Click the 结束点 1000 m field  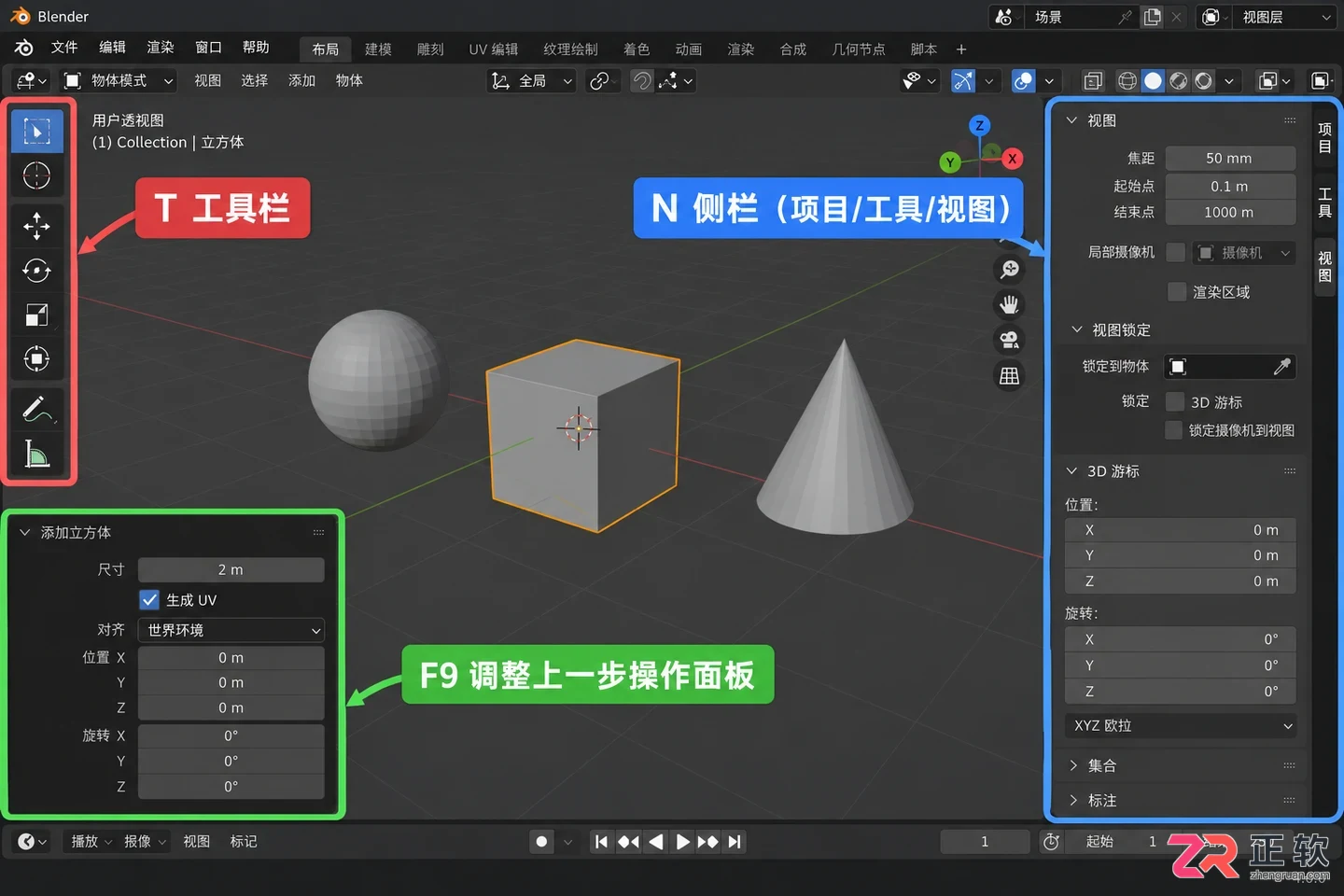click(x=1230, y=213)
